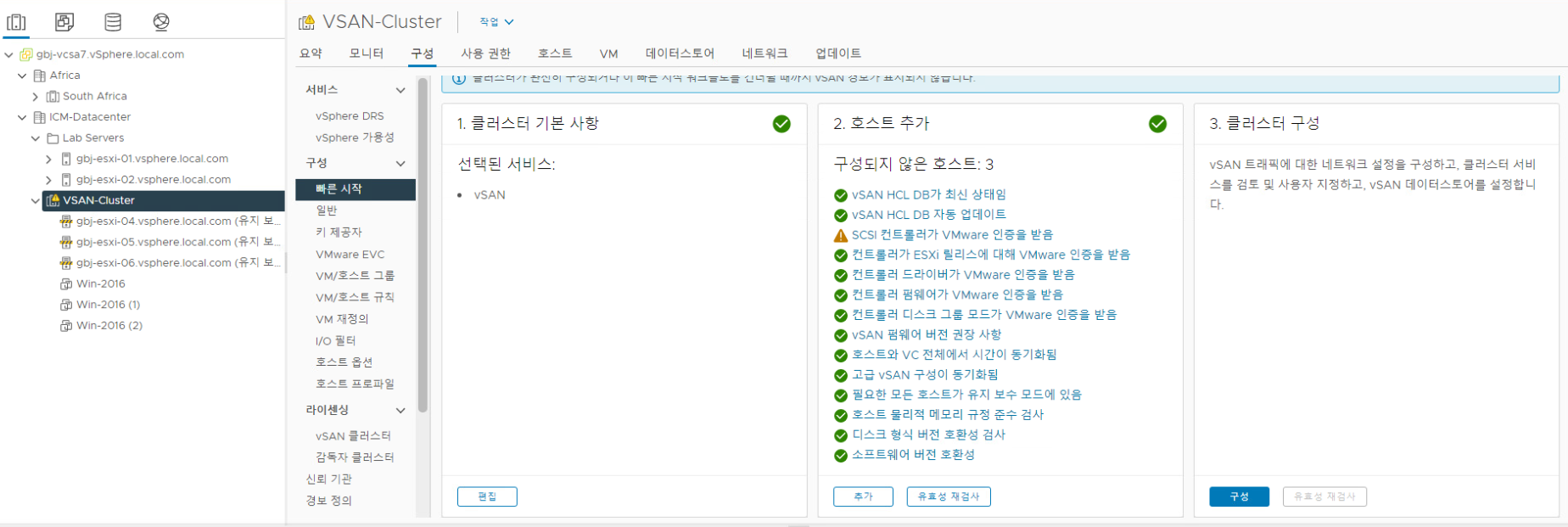Collapse the 라이센싱 section in the config menu
Image resolution: width=1568 pixels, height=527 pixels.
[400, 411]
